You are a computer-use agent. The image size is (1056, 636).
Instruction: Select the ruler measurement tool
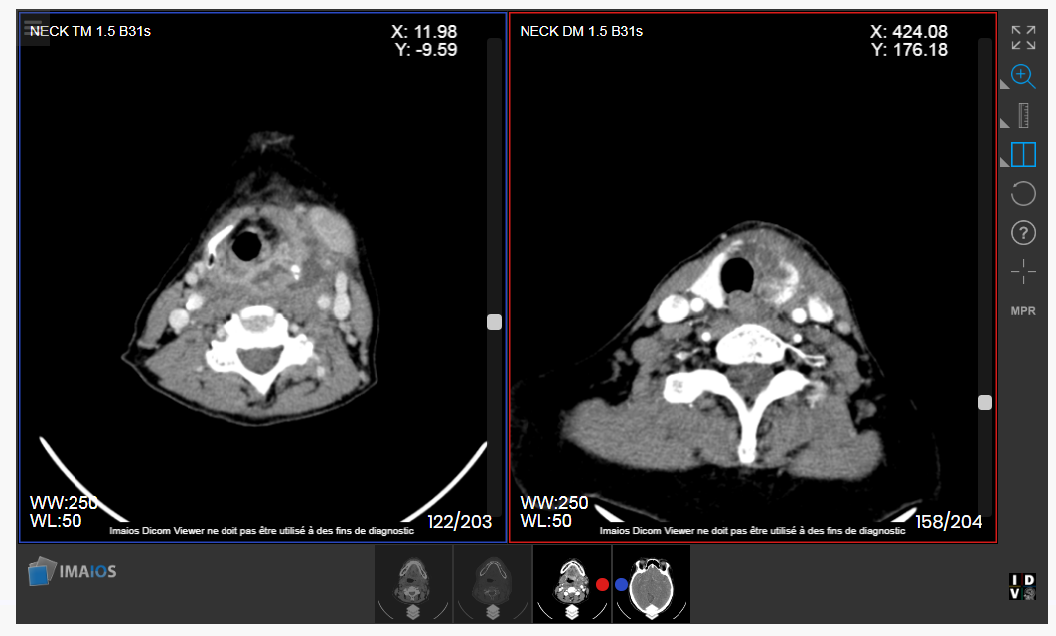pyautogui.click(x=1023, y=115)
